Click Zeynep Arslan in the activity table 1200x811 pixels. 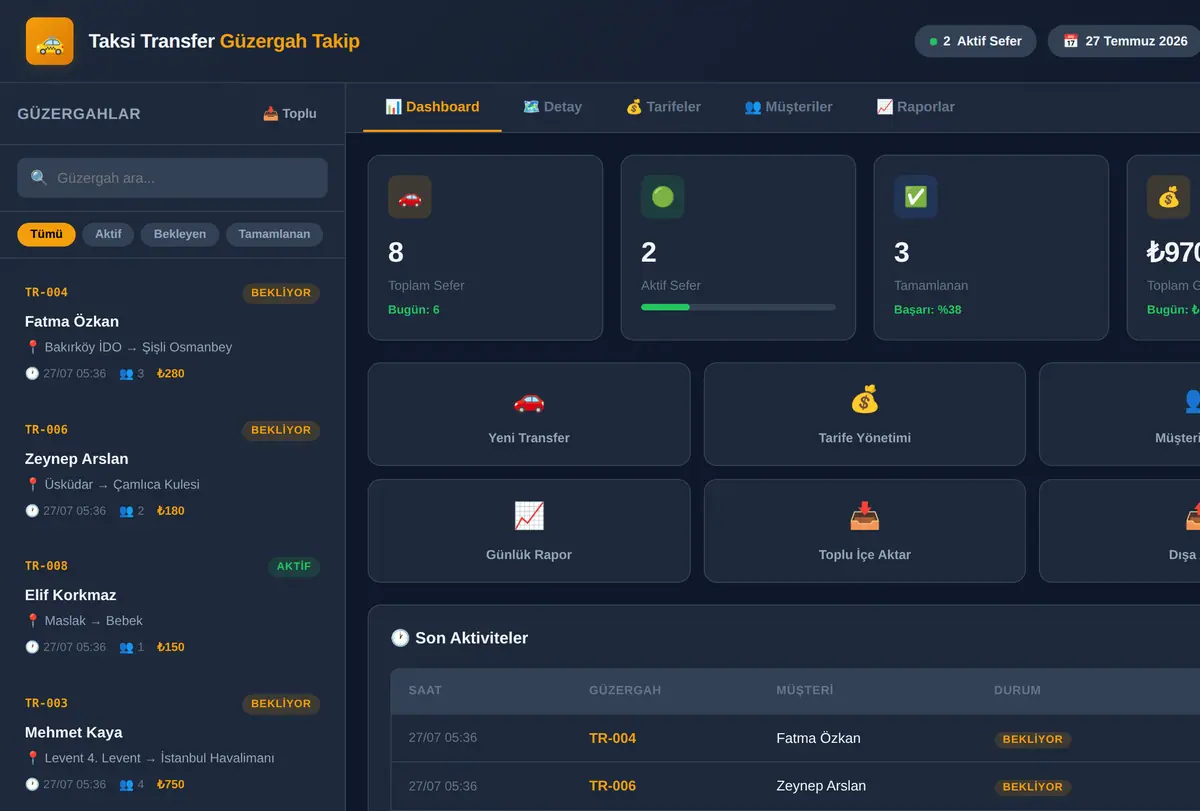(x=821, y=786)
